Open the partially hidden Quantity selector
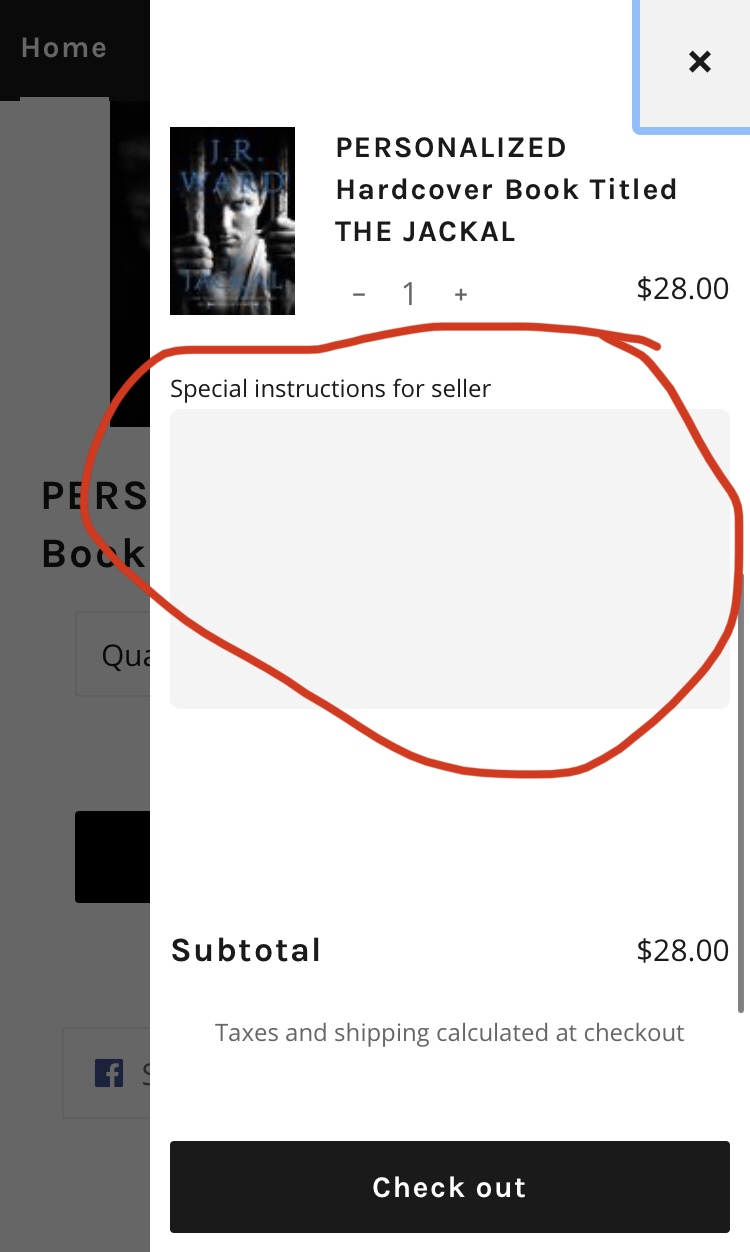 point(112,655)
